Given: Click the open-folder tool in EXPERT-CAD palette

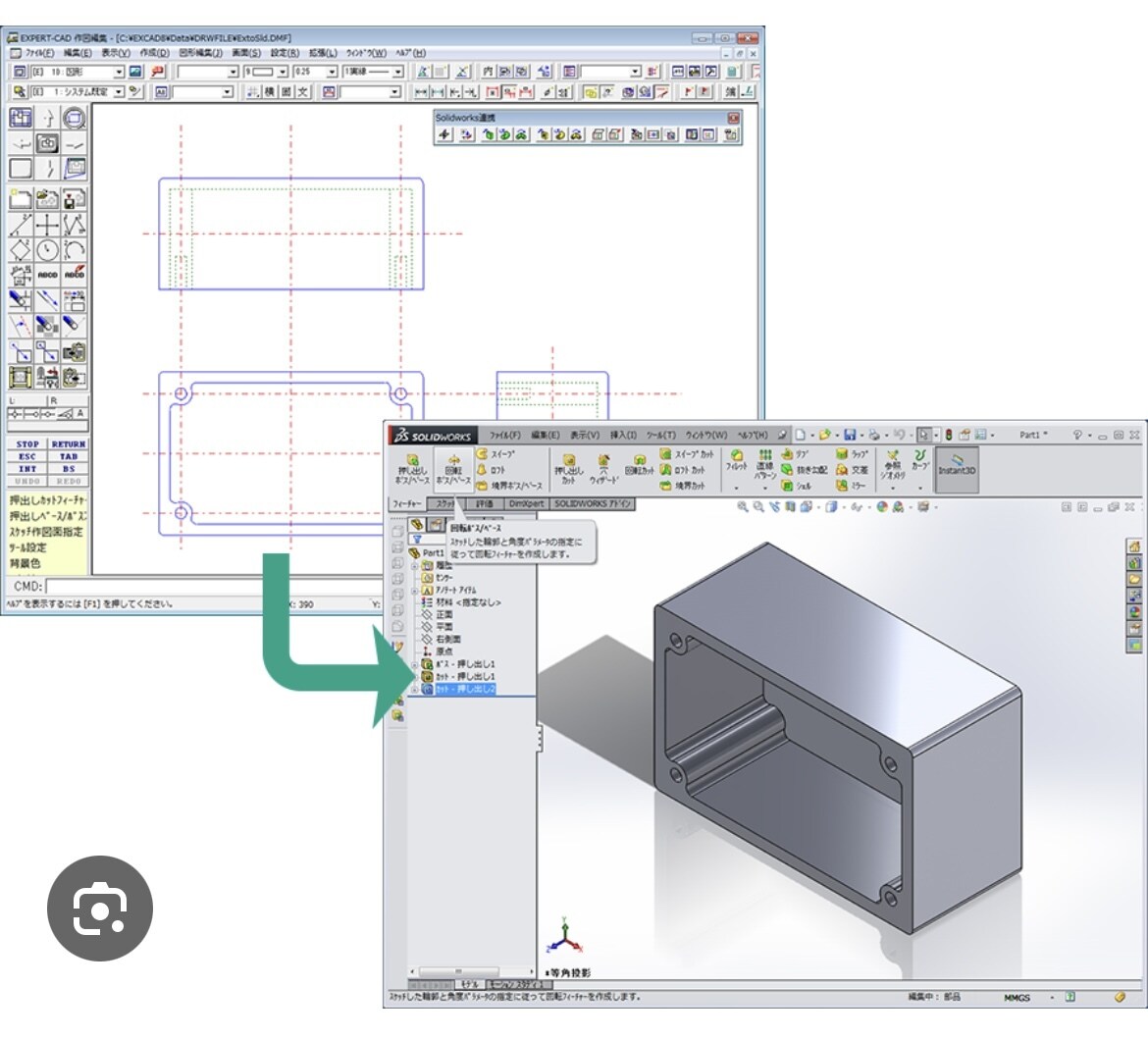Looking at the screenshot, I should pos(47,198).
